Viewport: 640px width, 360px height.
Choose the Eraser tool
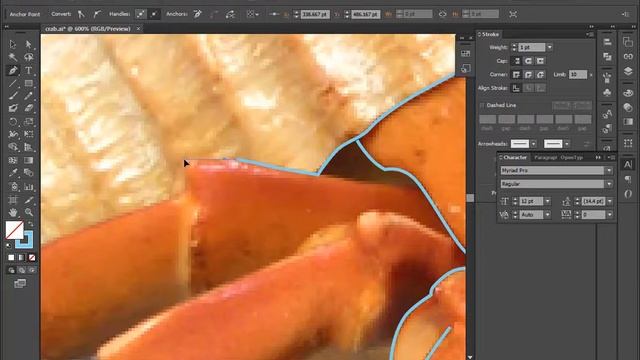tap(29, 109)
